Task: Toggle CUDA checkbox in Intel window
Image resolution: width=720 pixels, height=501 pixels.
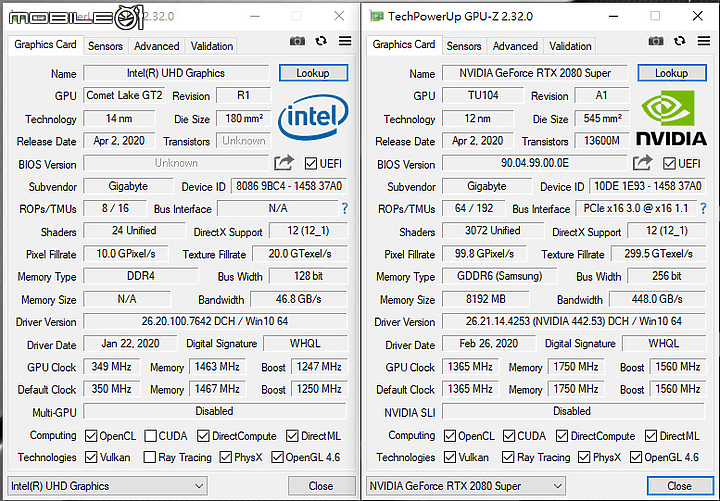Action: [x=150, y=436]
